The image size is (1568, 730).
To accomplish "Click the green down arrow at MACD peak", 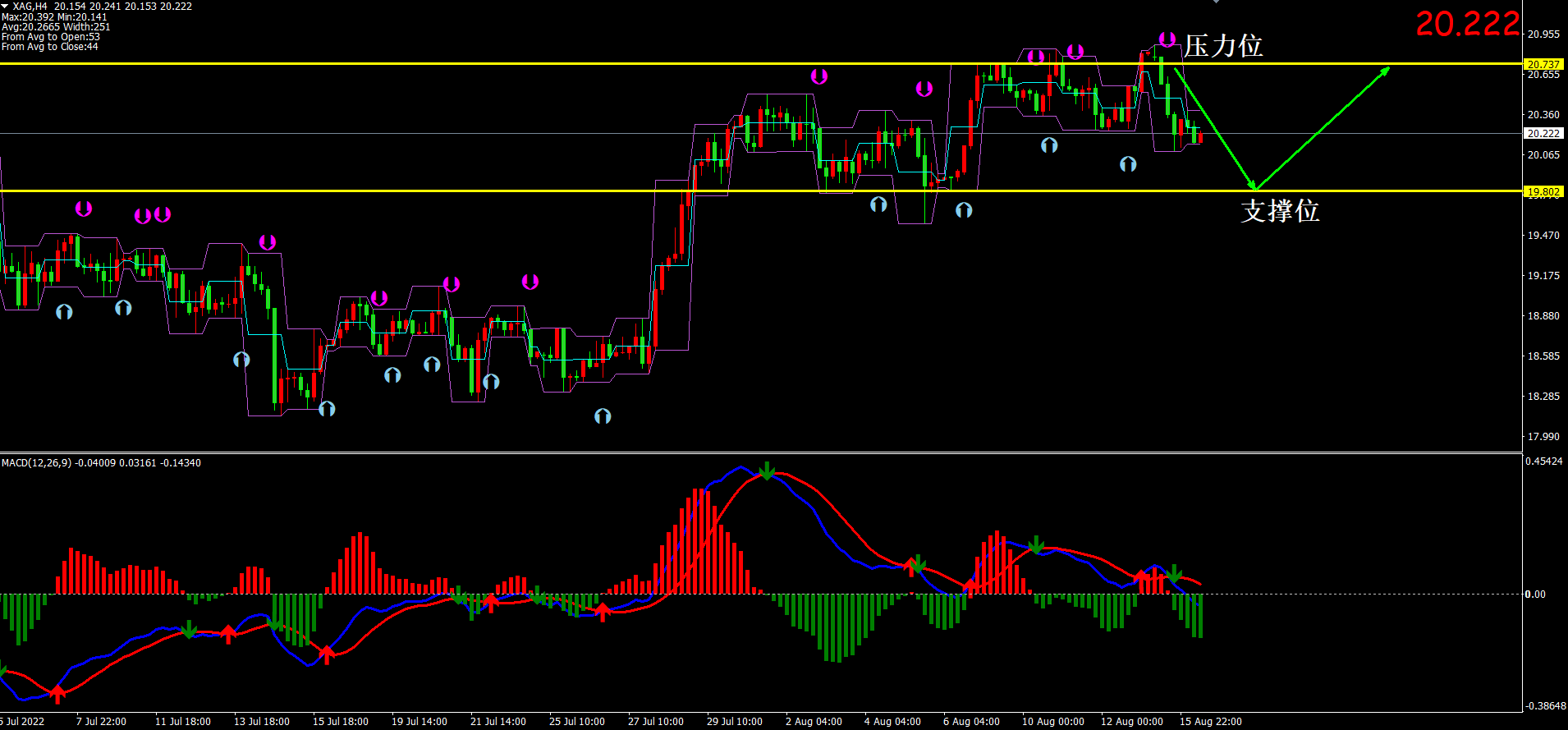I will pyautogui.click(x=767, y=471).
